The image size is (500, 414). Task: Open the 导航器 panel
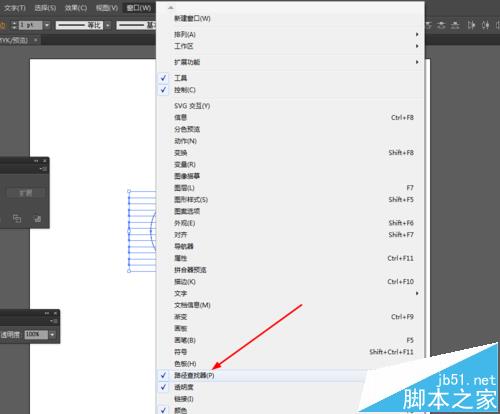coord(290,246)
